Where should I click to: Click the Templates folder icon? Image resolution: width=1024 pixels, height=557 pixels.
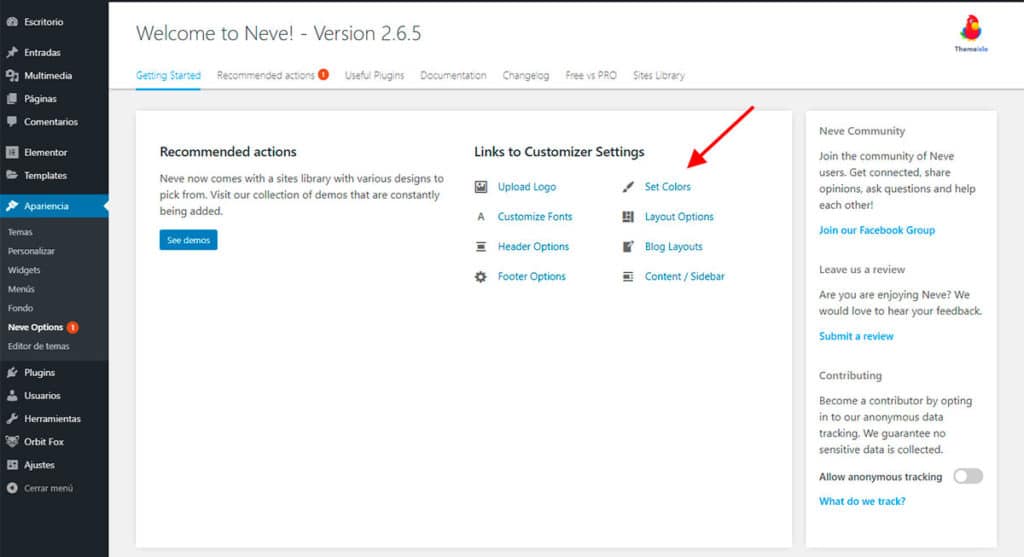pos(12,175)
